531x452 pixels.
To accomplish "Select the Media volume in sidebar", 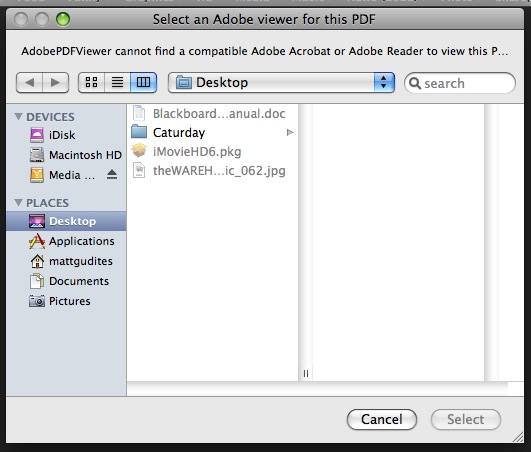I will [66, 175].
